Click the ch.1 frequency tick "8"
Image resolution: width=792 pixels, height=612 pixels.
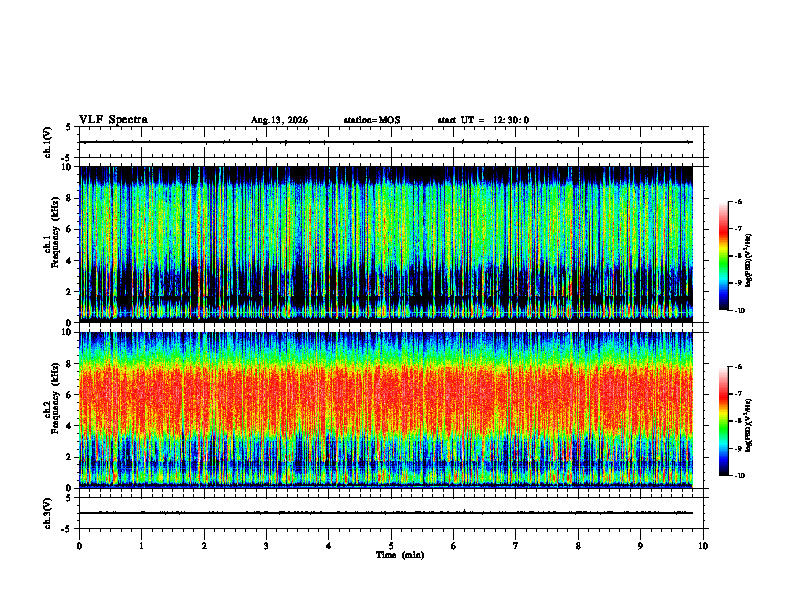[x=69, y=198]
